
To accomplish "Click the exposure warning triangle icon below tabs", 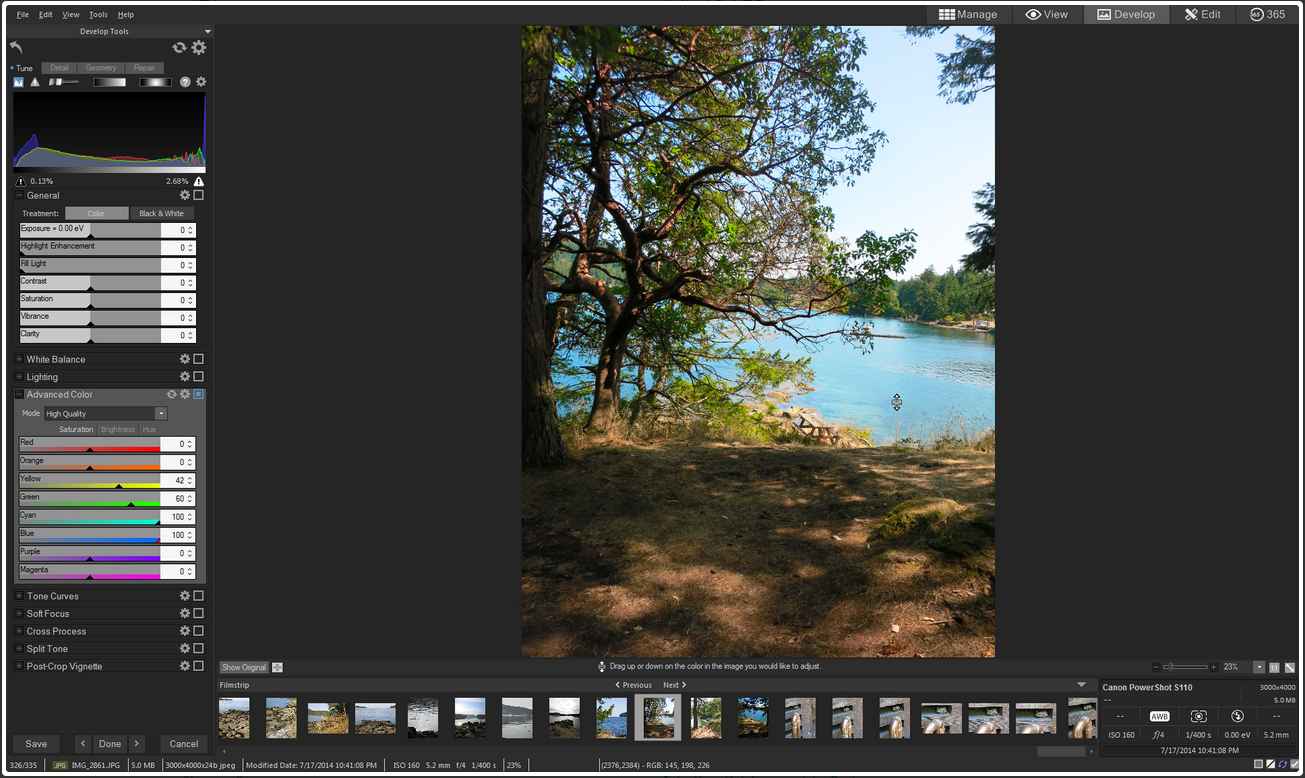I will pos(35,82).
